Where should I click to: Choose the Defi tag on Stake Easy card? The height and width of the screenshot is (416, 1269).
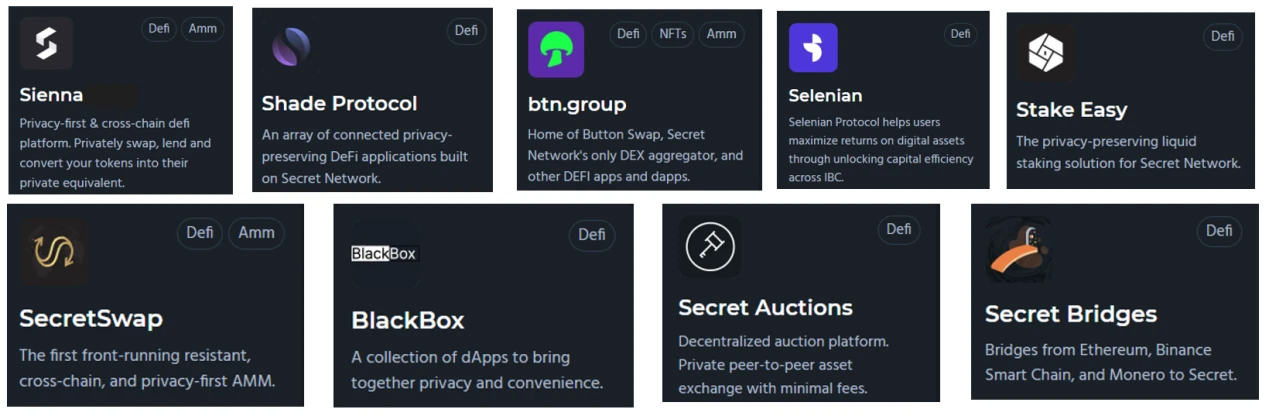tap(1223, 37)
